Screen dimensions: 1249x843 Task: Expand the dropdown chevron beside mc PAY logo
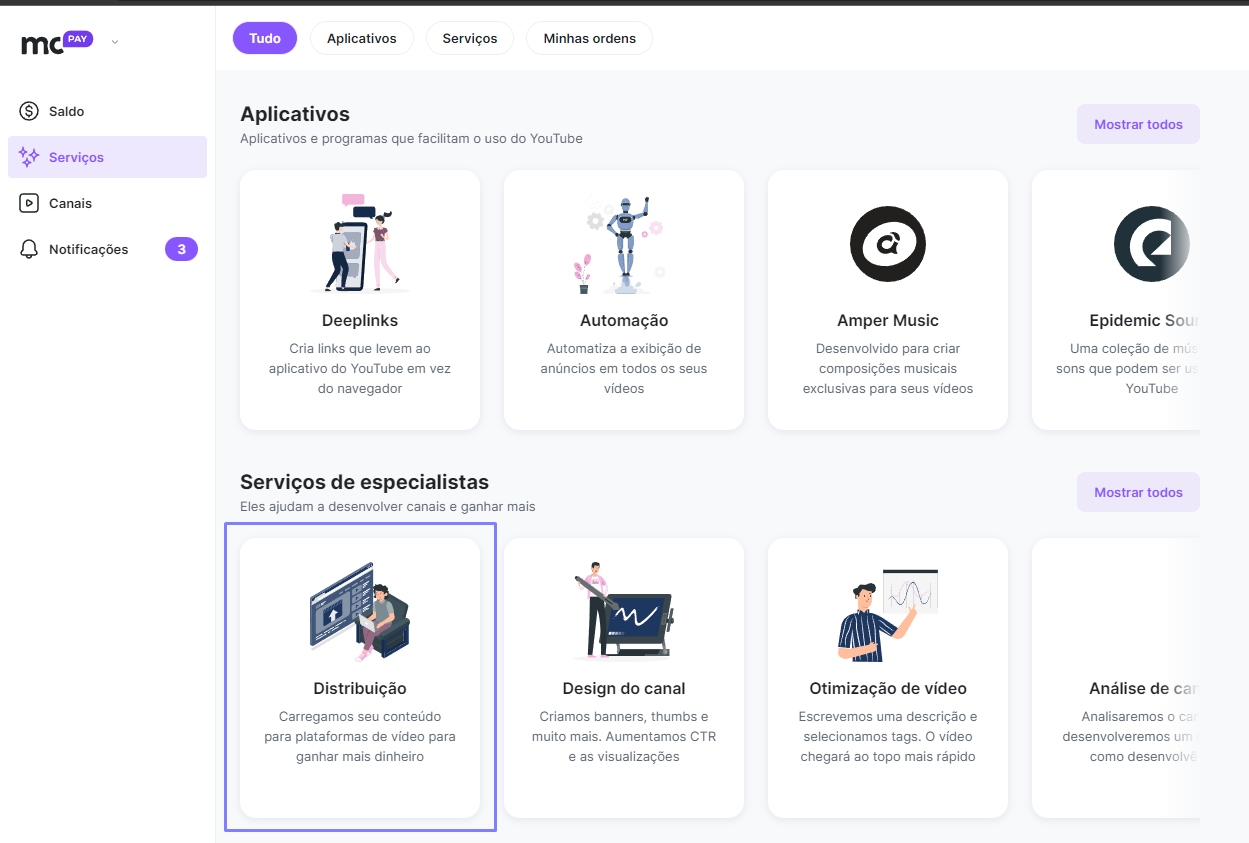[115, 42]
